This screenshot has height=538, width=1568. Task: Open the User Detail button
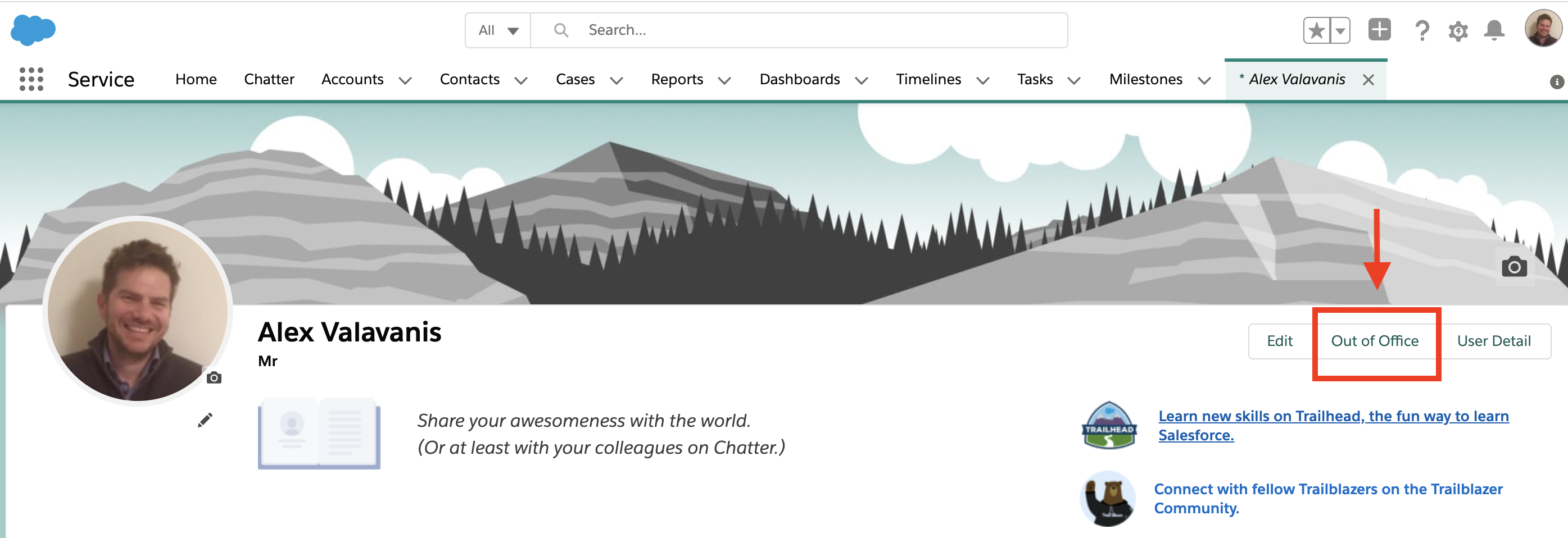pos(1493,341)
